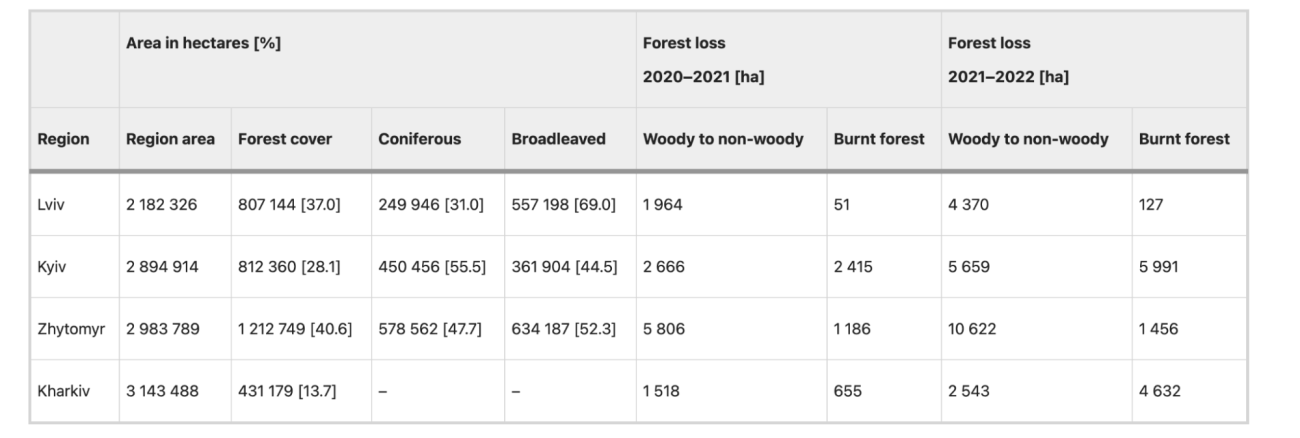This screenshot has width=1300, height=438.
Task: Select the Kyiv row label
Action: coord(52,267)
